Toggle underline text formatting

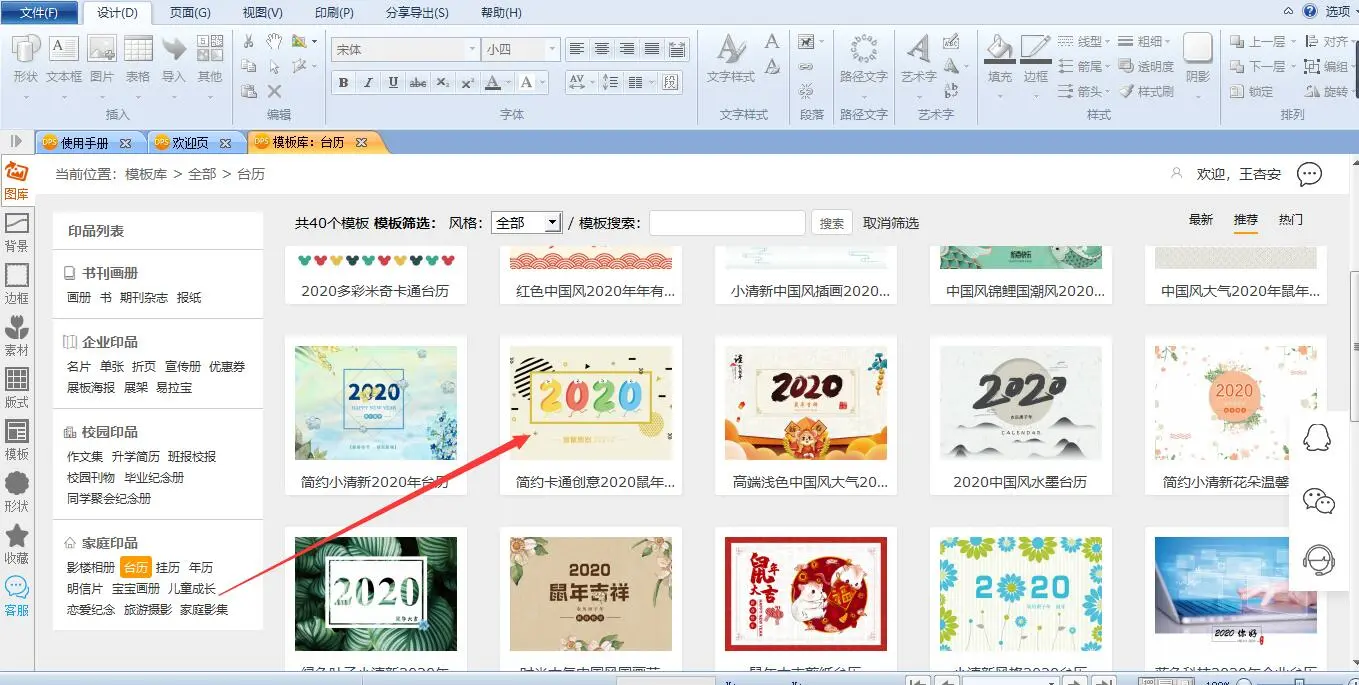tap(393, 83)
